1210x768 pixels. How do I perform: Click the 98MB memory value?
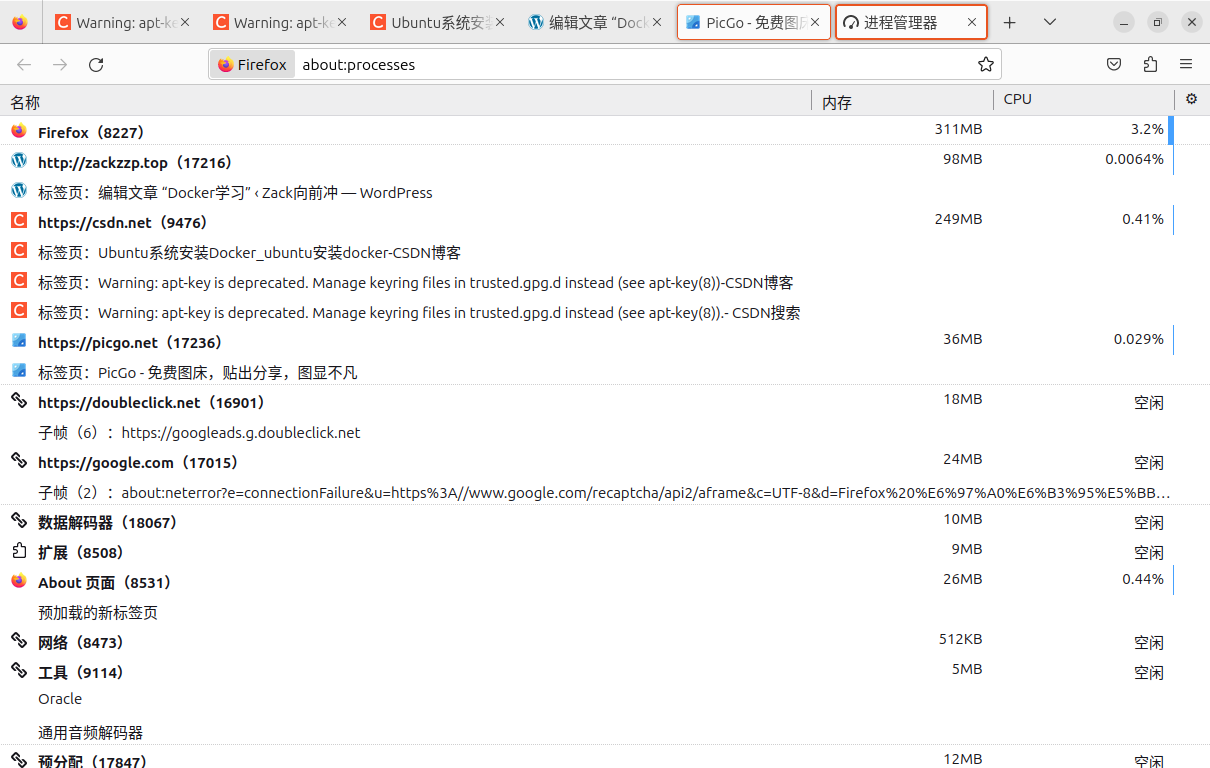[962, 159]
